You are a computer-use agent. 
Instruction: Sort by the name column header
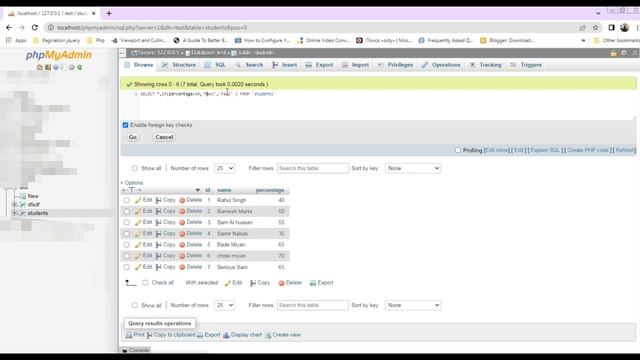click(x=224, y=190)
